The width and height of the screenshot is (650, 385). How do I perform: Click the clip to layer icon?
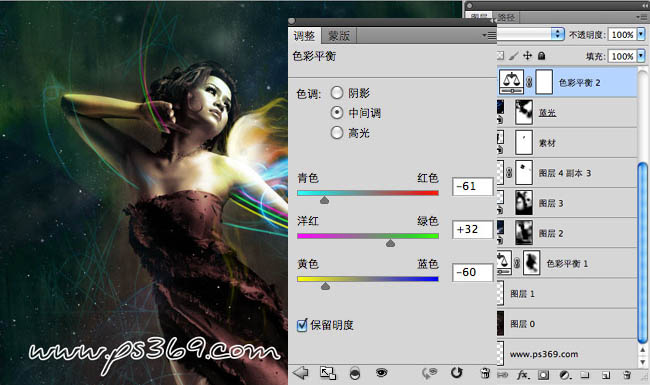tap(355, 373)
